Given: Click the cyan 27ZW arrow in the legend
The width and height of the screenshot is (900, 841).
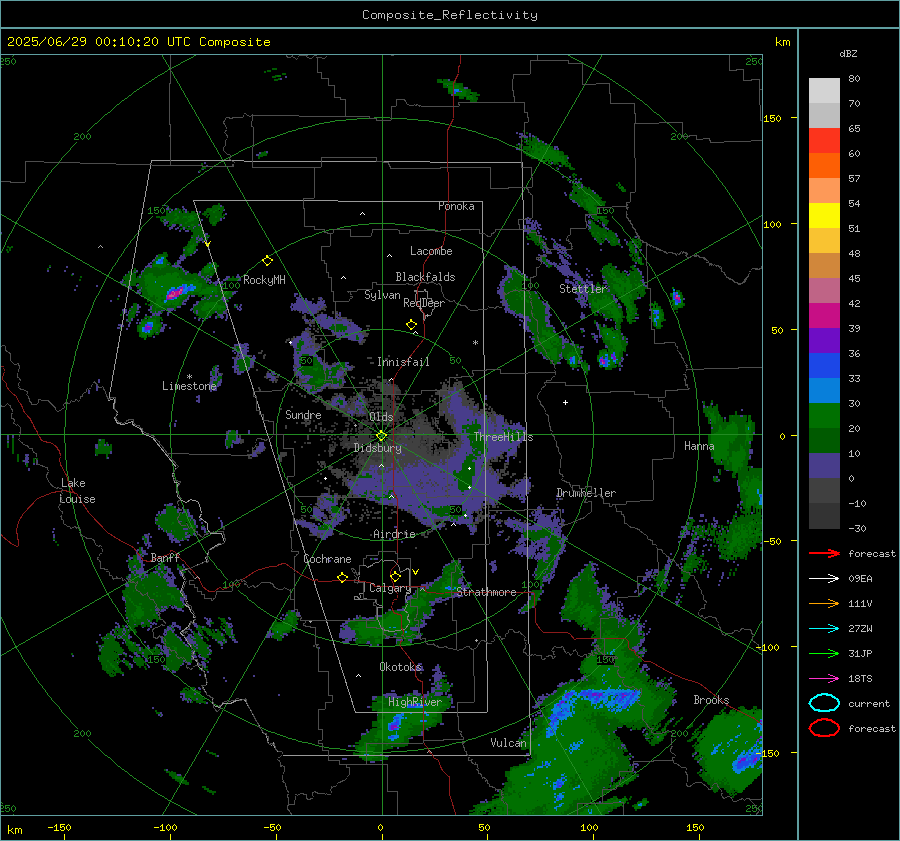Looking at the screenshot, I should [824, 629].
